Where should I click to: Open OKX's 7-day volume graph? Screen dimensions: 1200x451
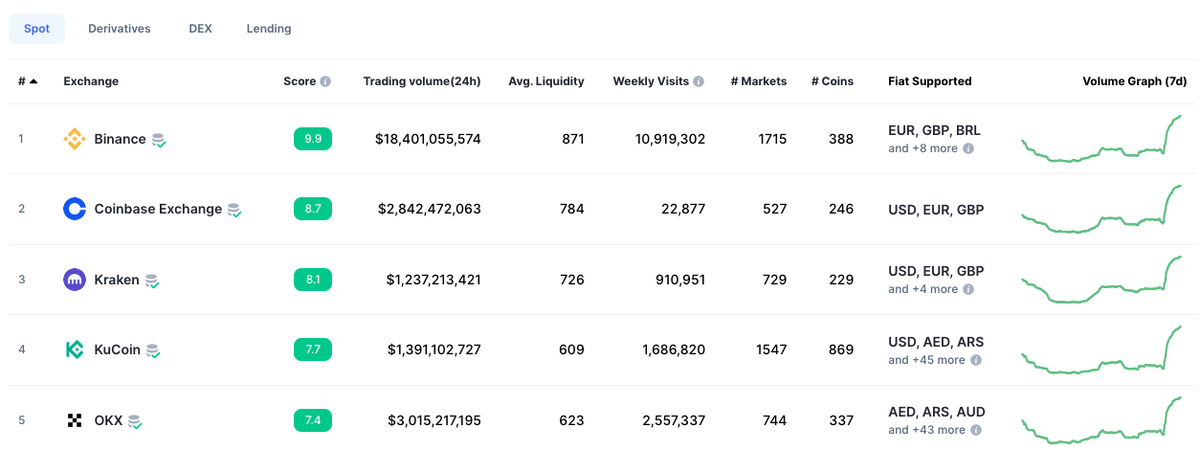(1102, 421)
